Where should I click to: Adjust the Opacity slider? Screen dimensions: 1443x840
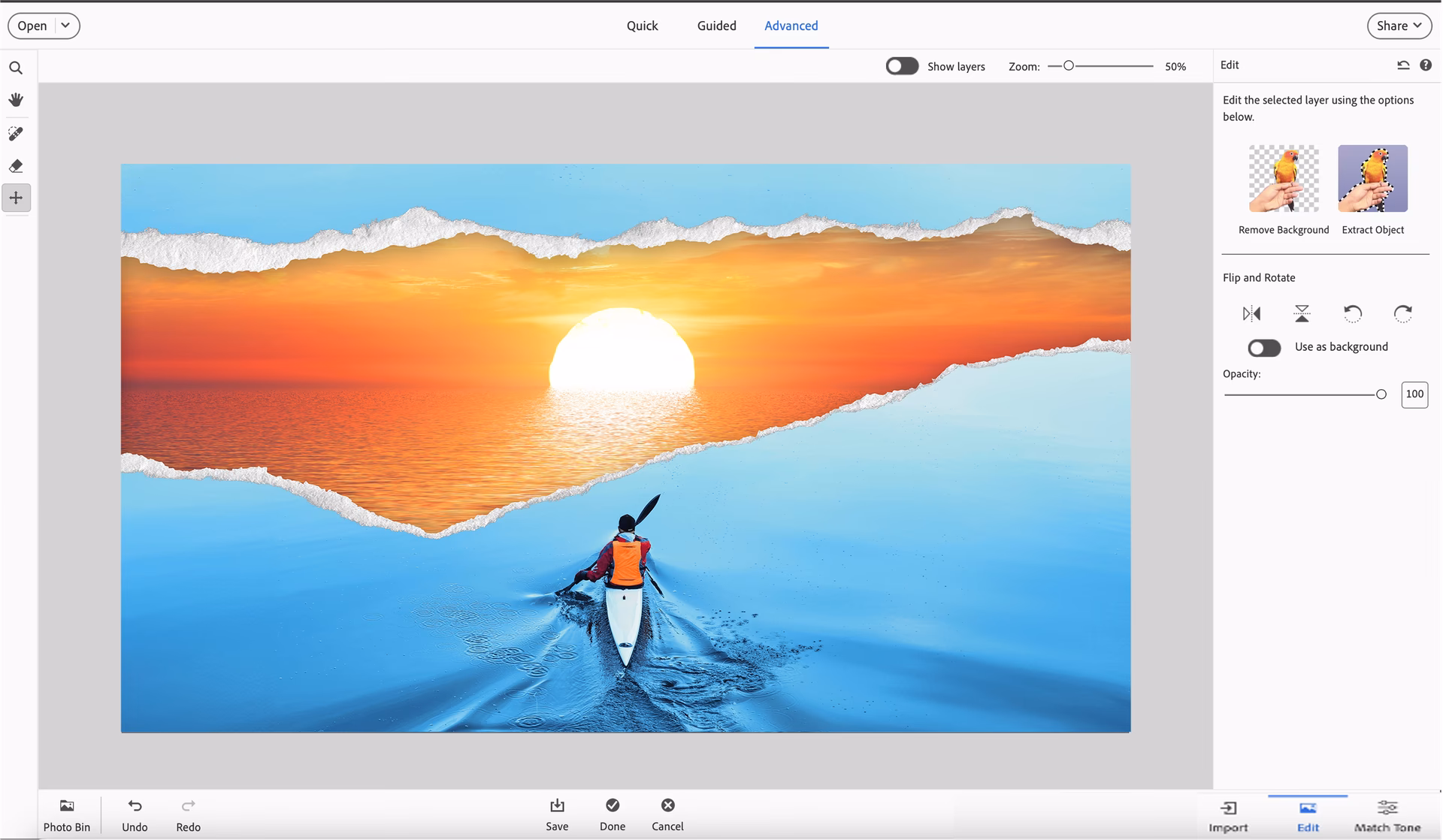click(1381, 393)
